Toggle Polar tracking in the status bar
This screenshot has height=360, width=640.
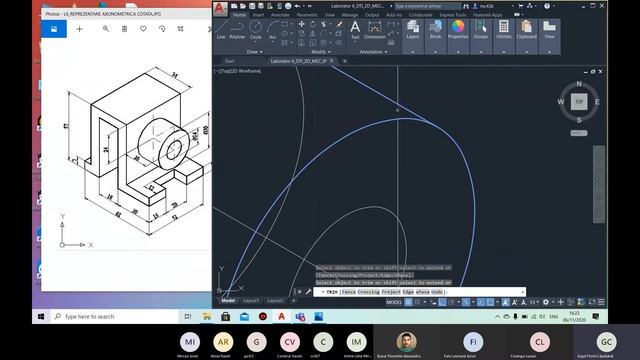tap(451, 302)
